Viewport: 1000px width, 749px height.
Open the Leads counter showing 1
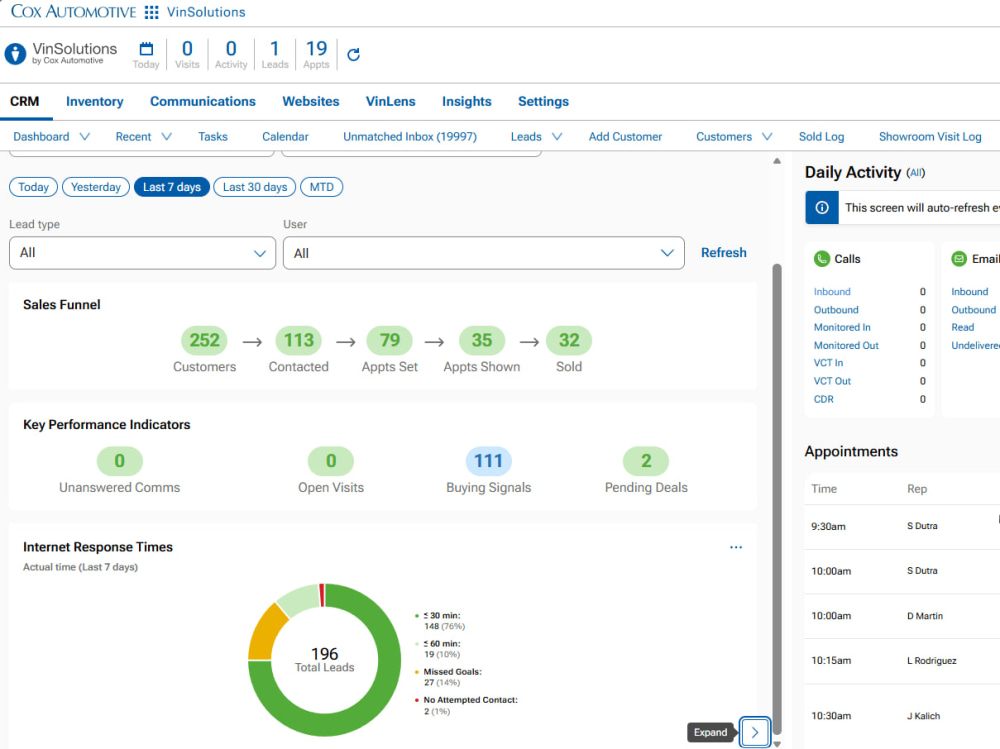point(275,55)
